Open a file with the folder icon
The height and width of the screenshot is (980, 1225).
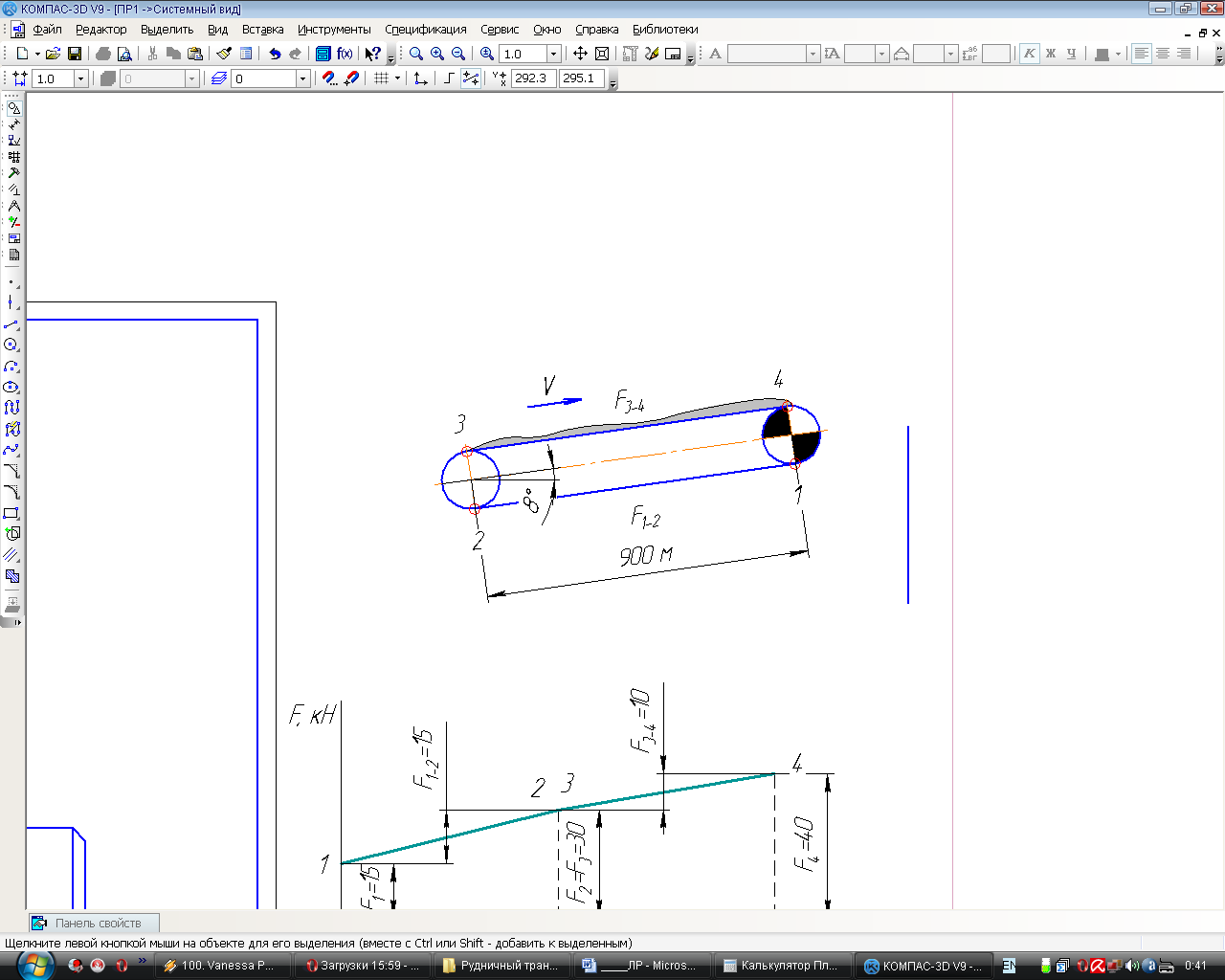[x=54, y=54]
